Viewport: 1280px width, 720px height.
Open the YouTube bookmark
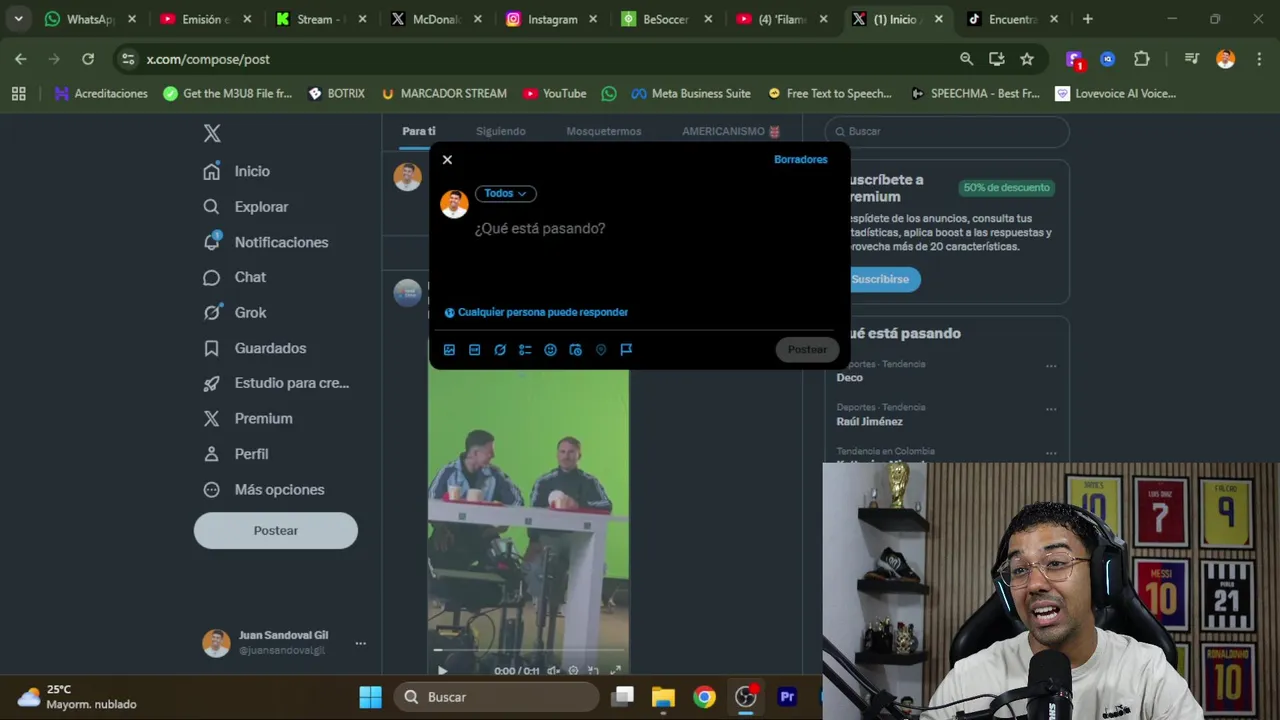tap(554, 93)
